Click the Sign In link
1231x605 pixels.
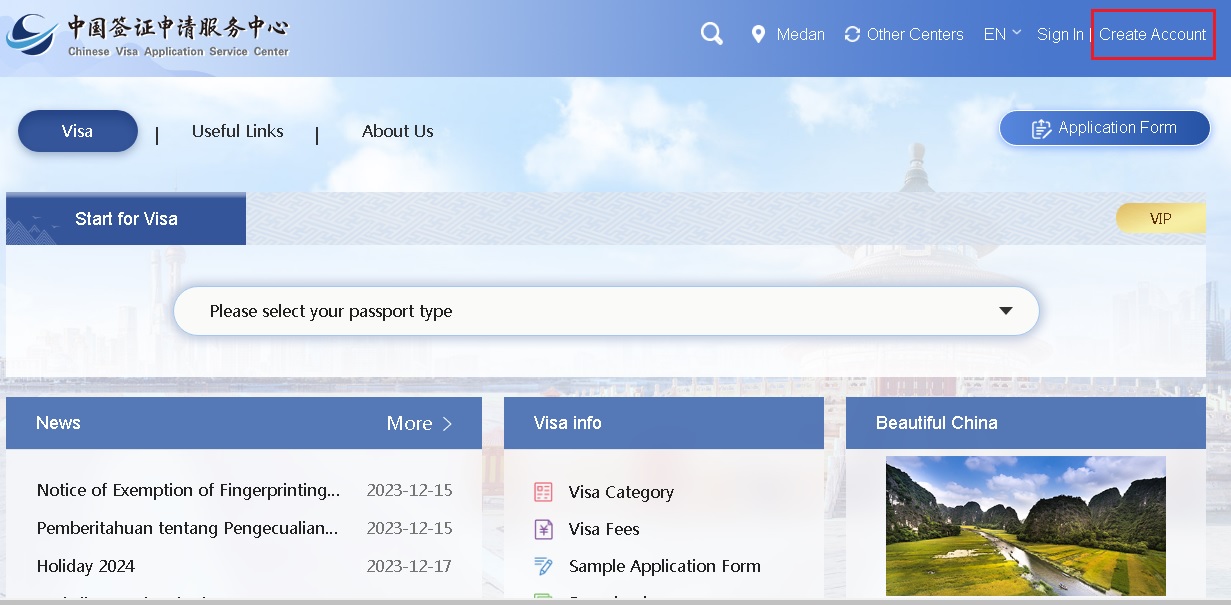coord(1060,34)
